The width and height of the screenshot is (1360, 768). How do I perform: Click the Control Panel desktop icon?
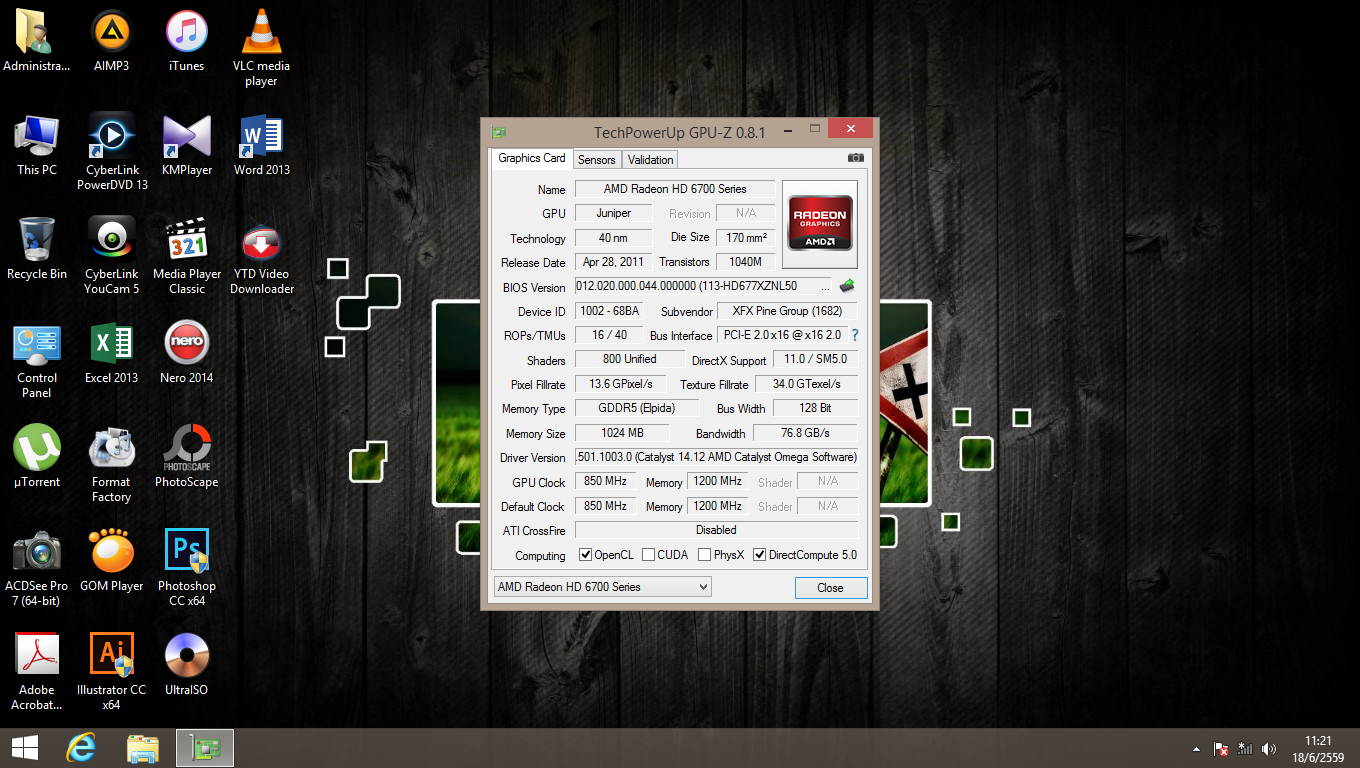click(37, 360)
